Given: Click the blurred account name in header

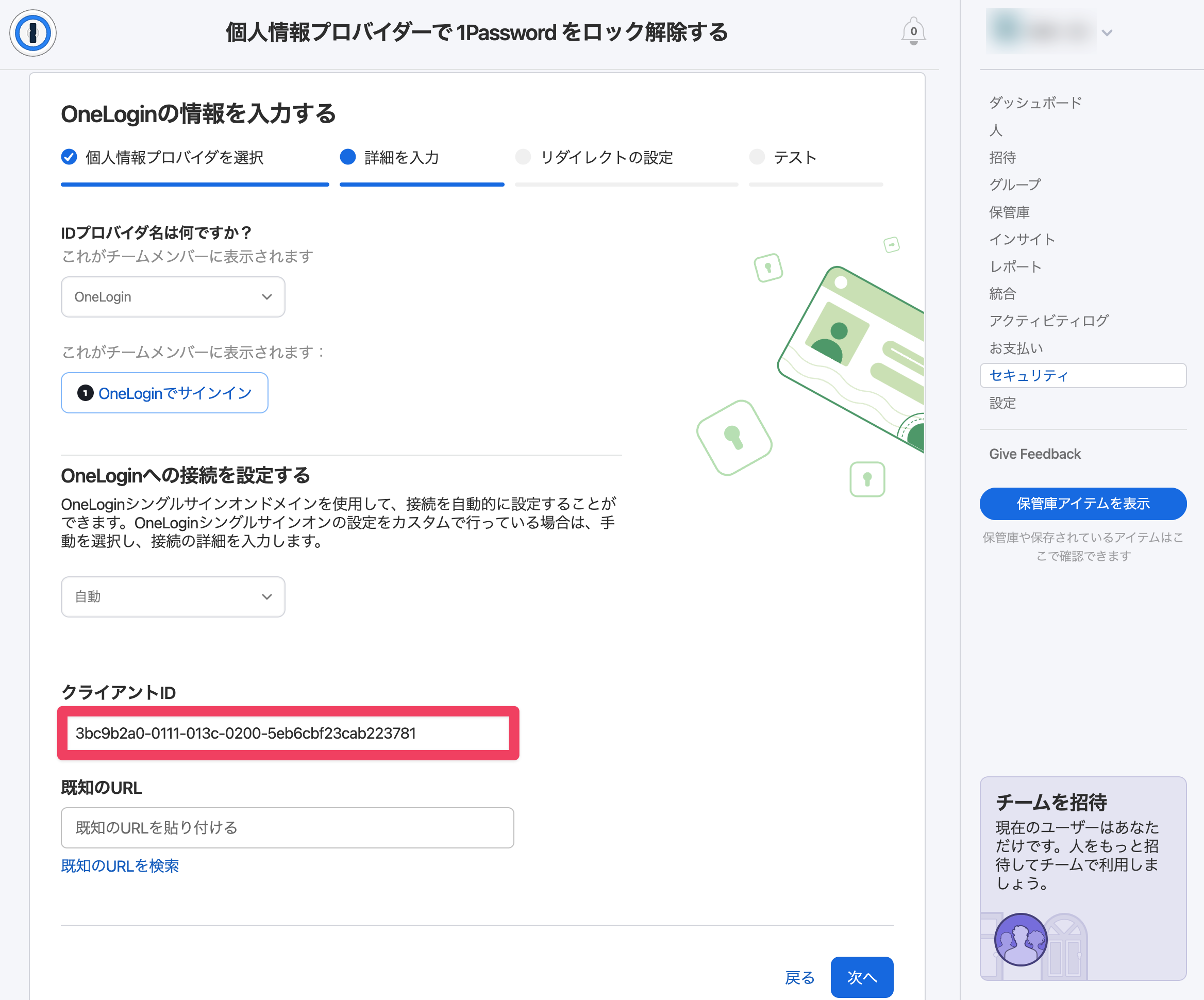Looking at the screenshot, I should click(x=1041, y=31).
